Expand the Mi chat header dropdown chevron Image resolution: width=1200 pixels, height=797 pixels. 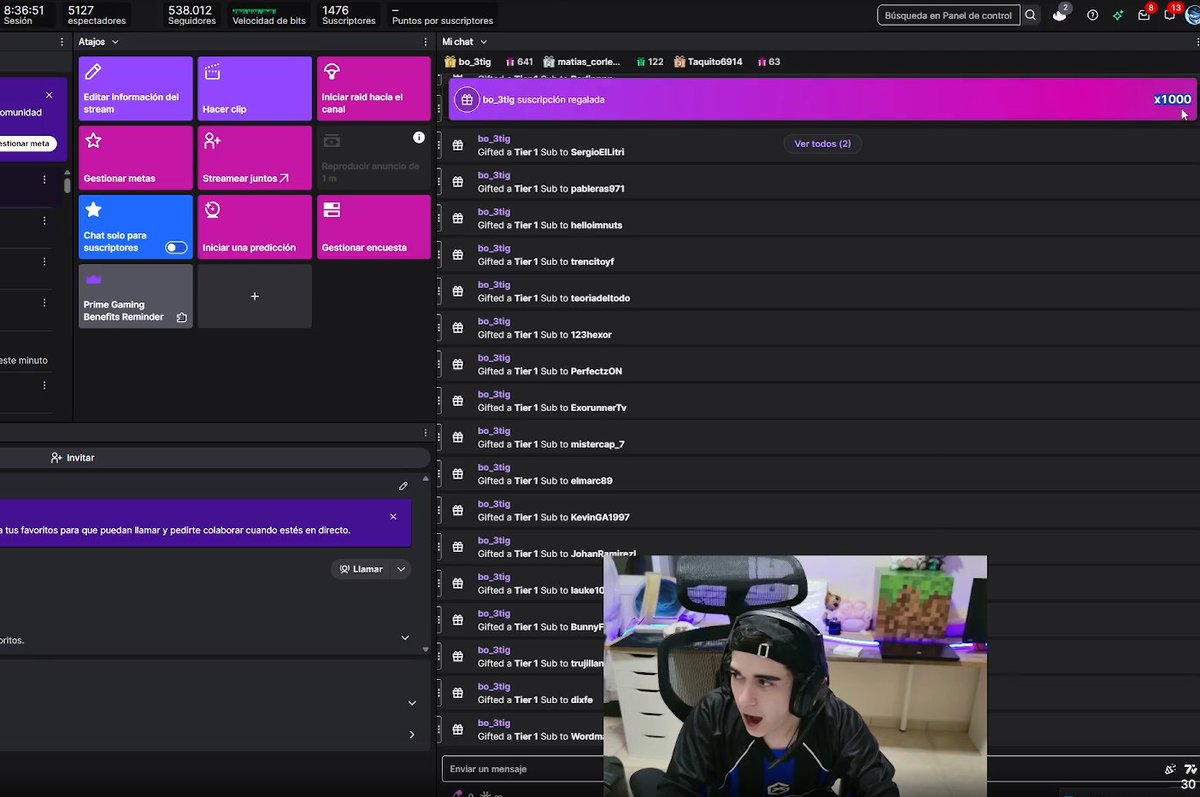(x=484, y=42)
